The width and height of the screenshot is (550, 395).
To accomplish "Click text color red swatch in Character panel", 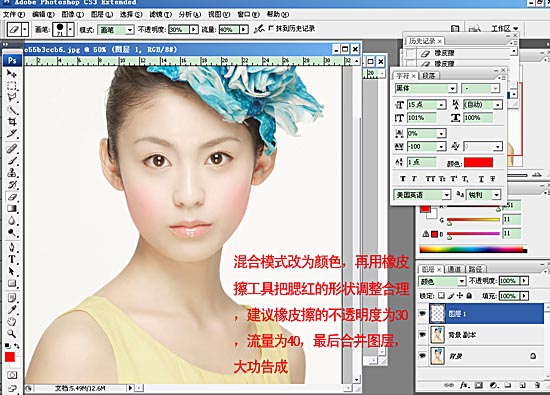I will coord(478,162).
